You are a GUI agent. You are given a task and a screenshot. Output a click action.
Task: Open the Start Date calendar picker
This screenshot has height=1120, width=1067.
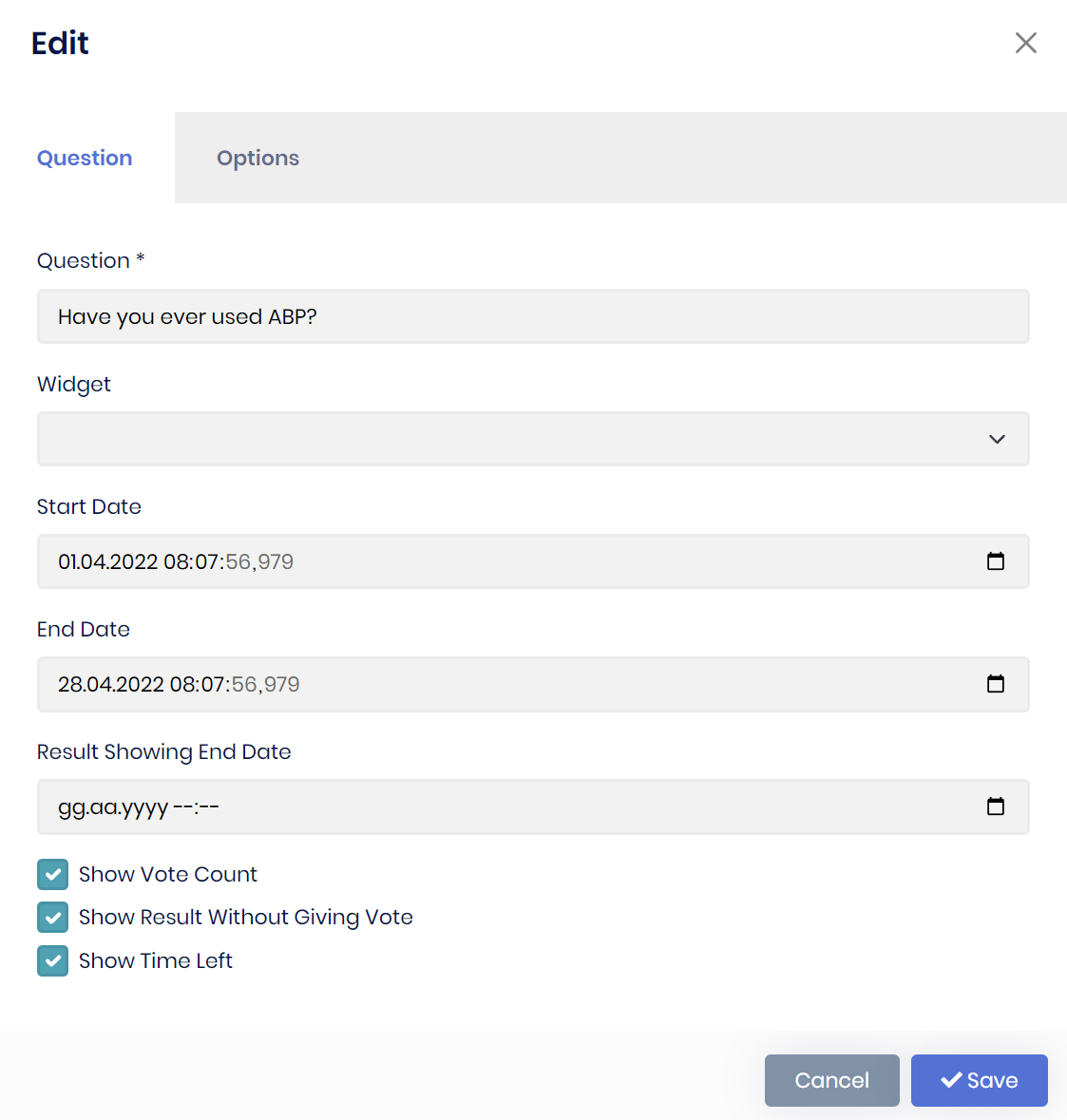pos(996,561)
